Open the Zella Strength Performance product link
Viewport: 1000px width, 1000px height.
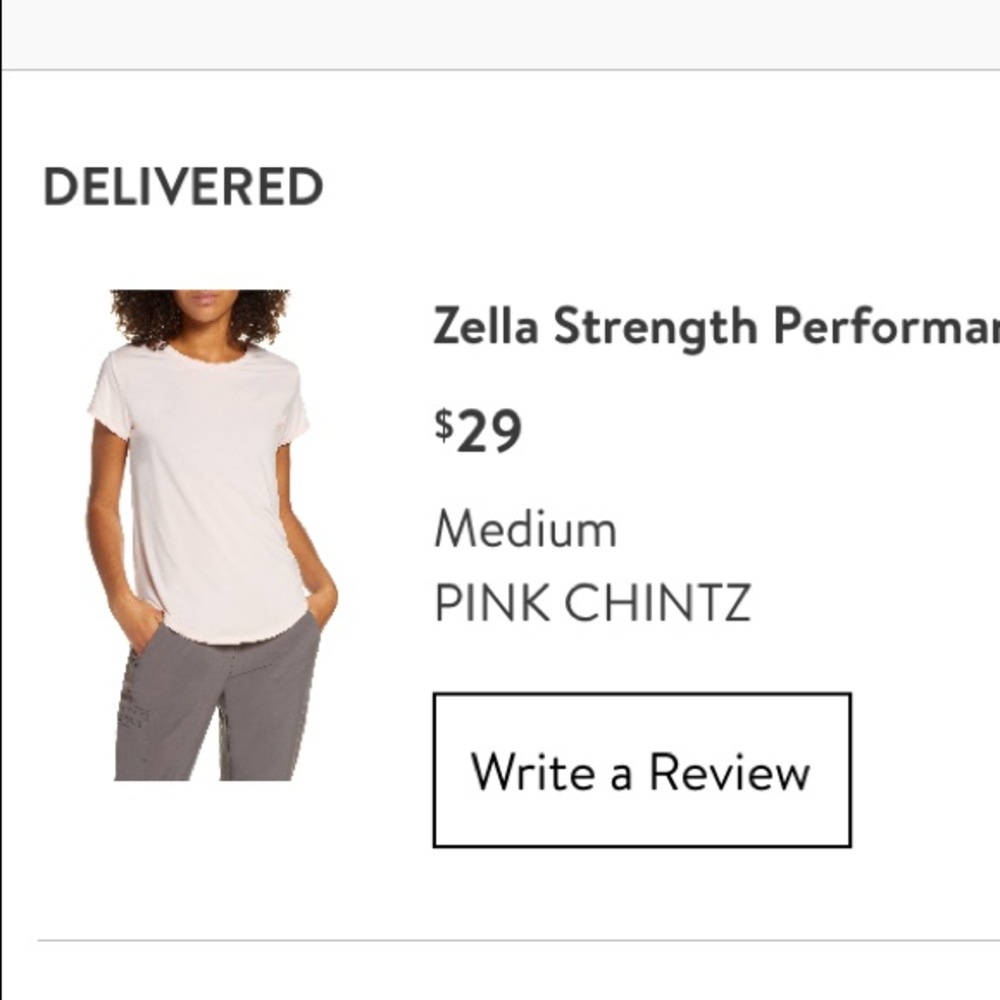point(700,325)
